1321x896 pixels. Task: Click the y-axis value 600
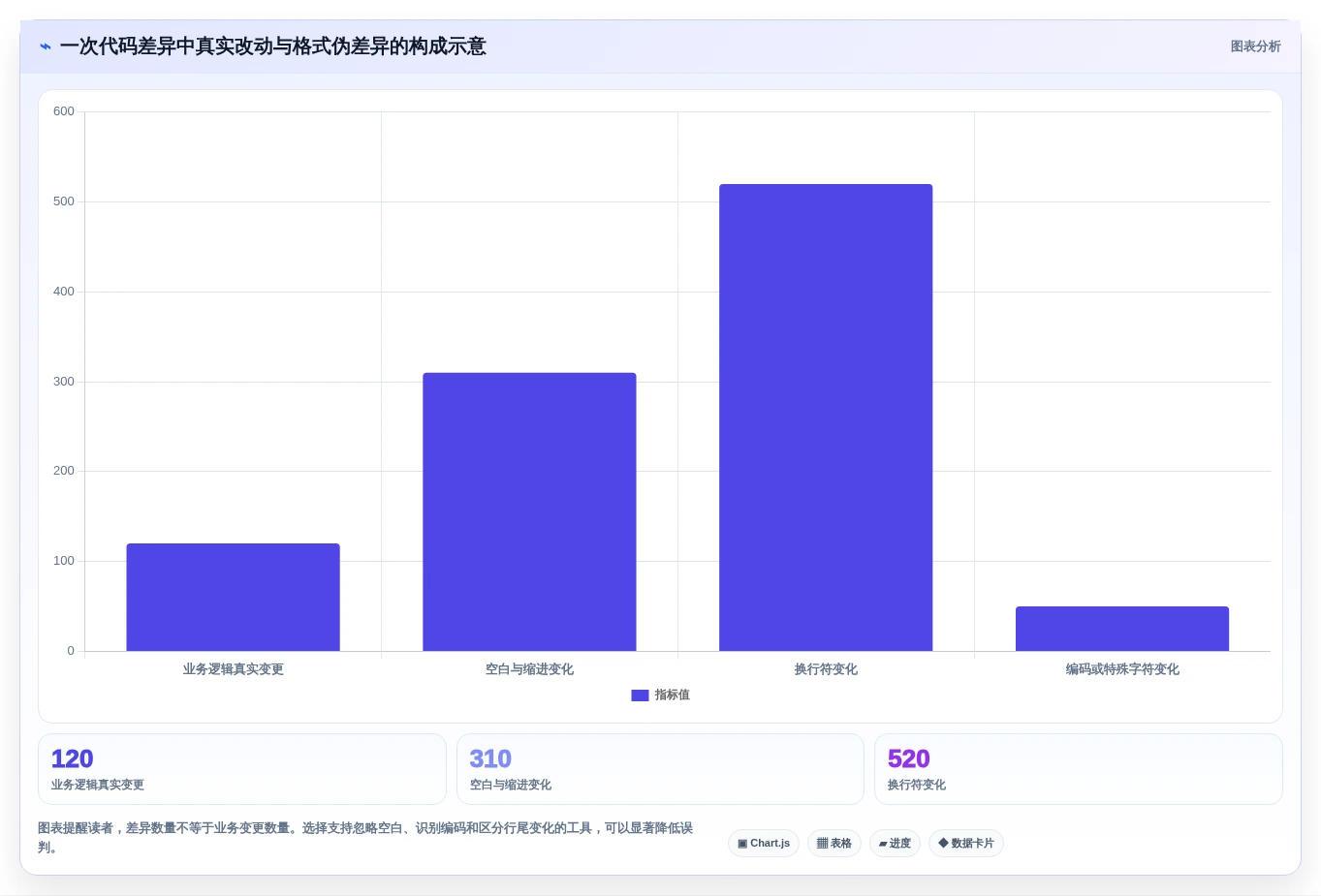click(64, 111)
